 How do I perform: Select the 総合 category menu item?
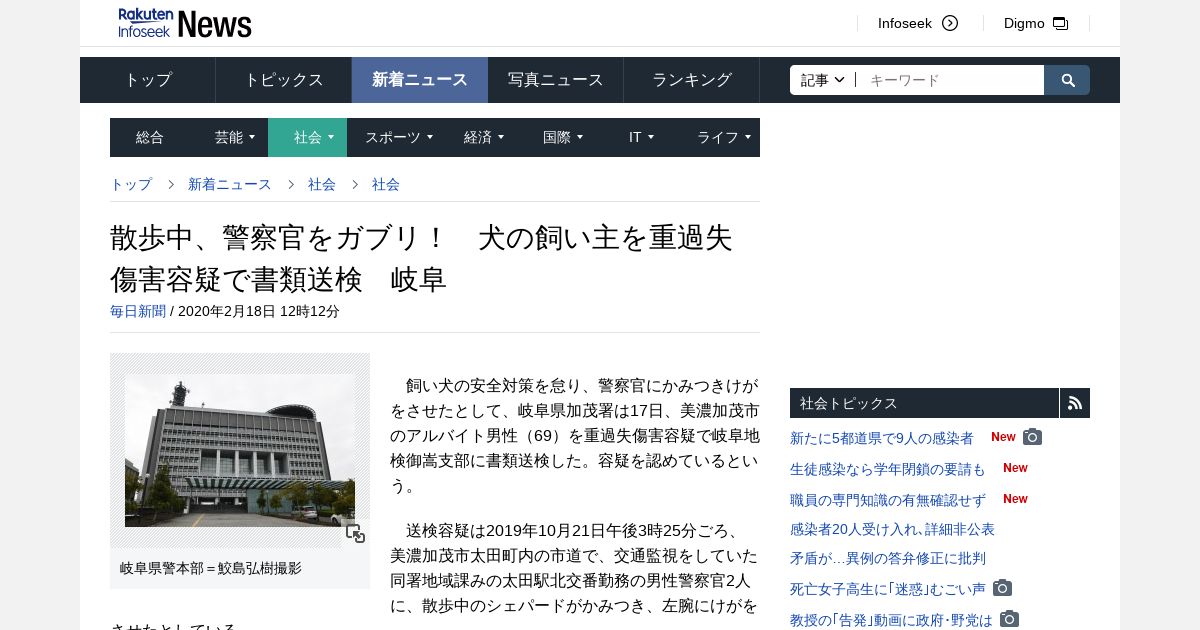click(x=150, y=137)
